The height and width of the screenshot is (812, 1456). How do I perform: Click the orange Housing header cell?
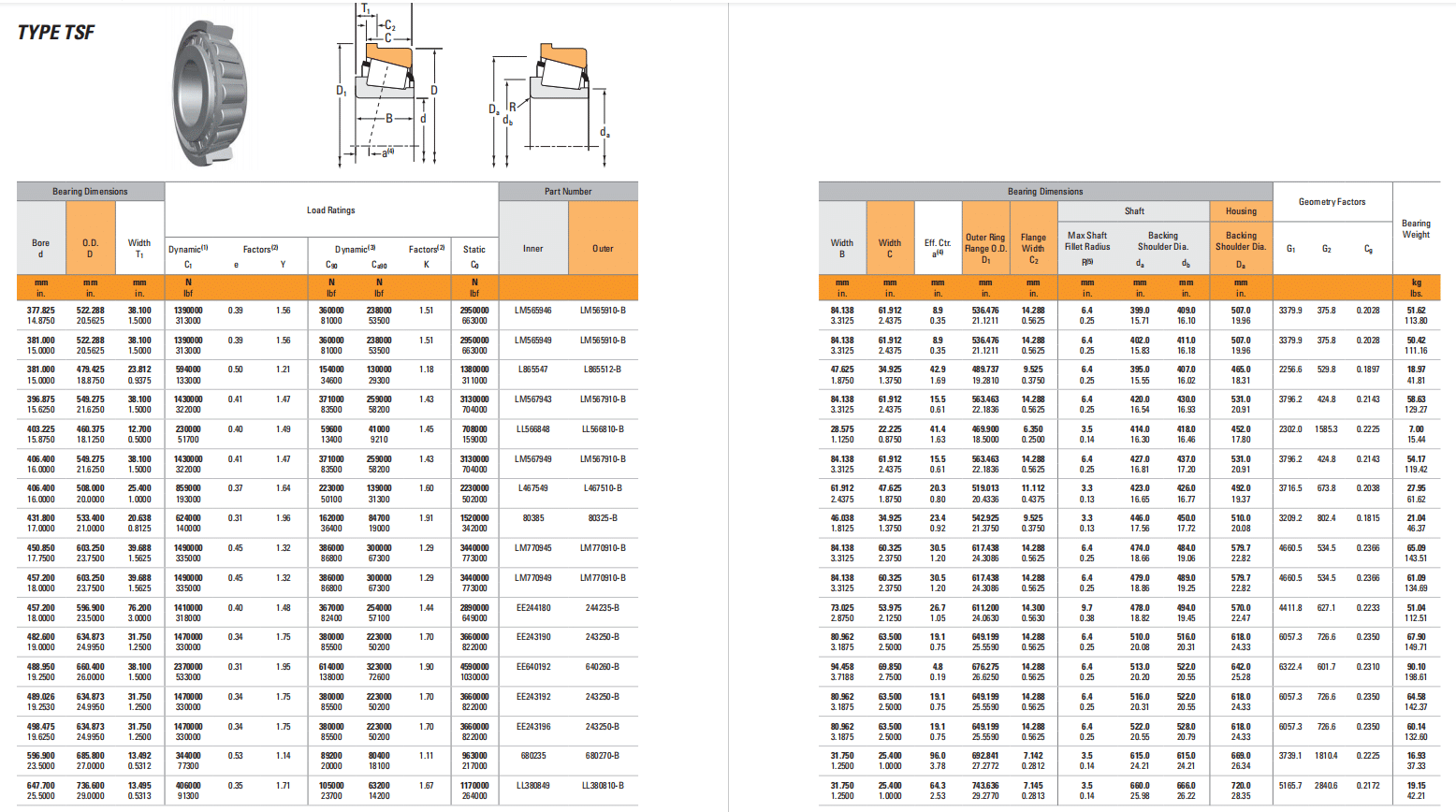(1241, 211)
